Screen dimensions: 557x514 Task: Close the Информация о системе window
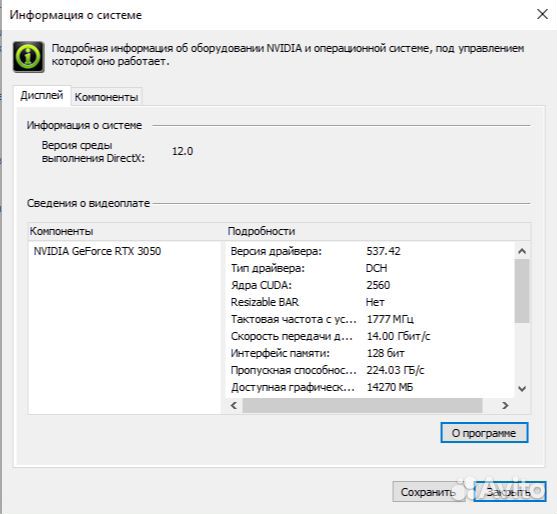tap(542, 14)
